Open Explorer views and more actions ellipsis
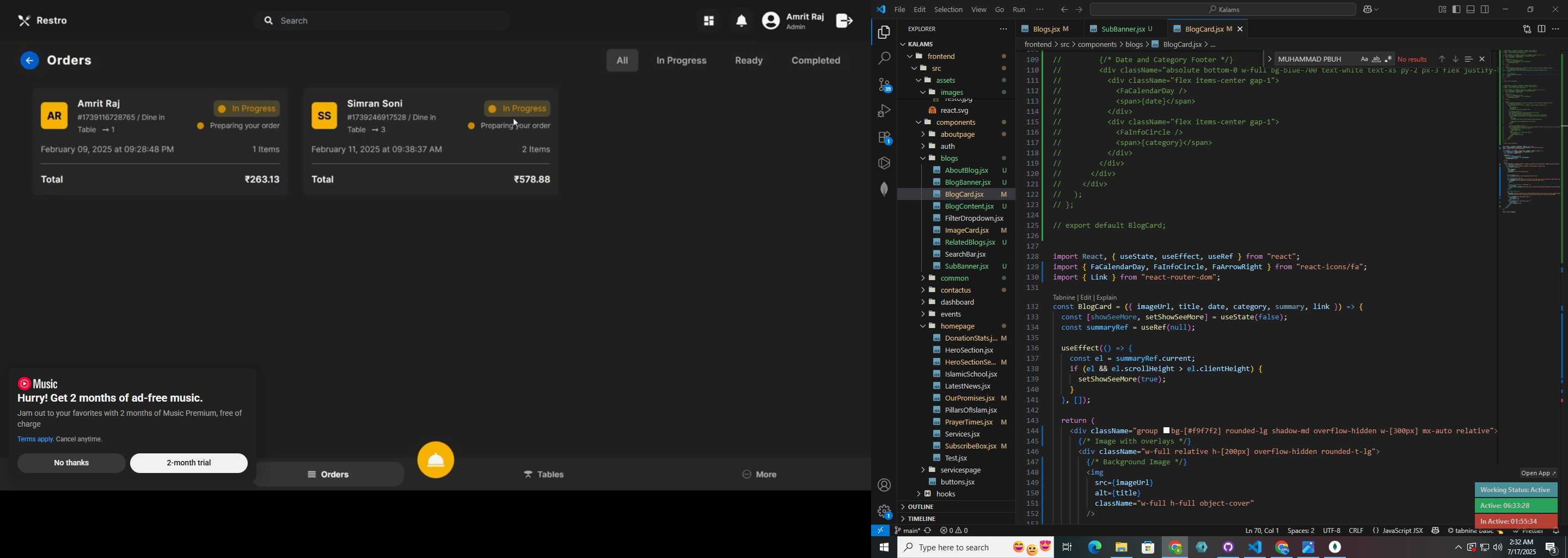Image resolution: width=1568 pixels, height=558 pixels. 1003,29
